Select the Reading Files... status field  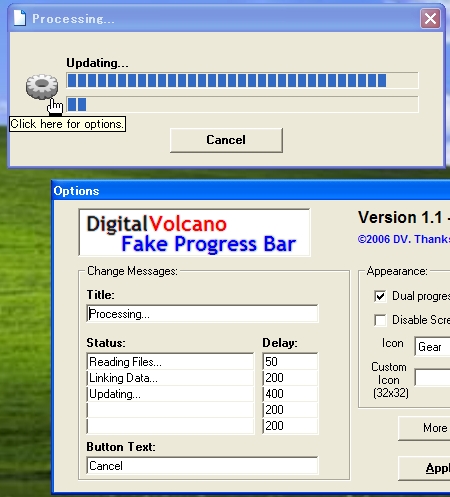170,362
